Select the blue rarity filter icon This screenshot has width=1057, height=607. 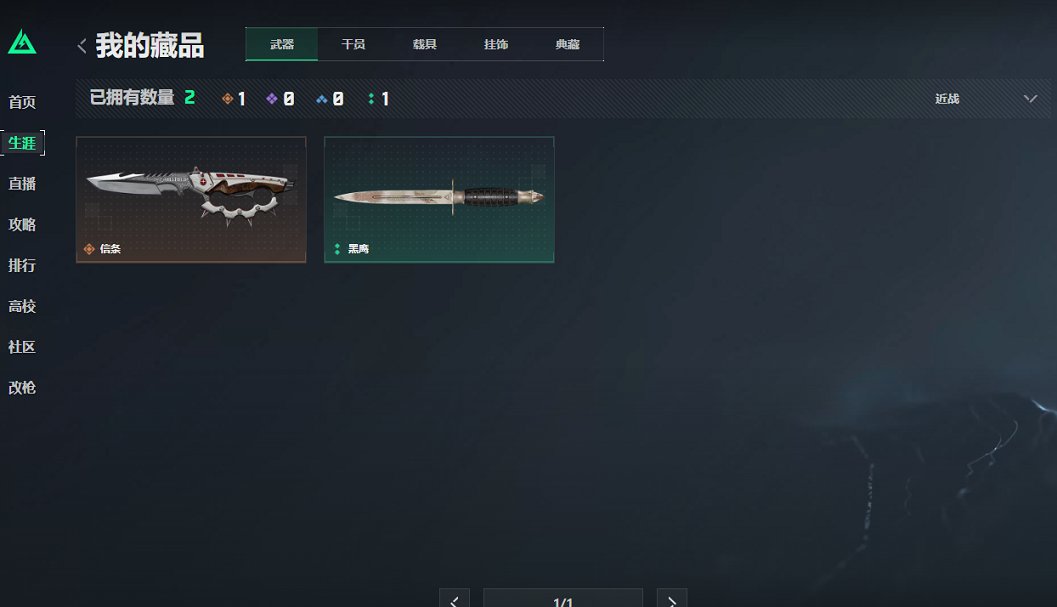click(x=322, y=99)
